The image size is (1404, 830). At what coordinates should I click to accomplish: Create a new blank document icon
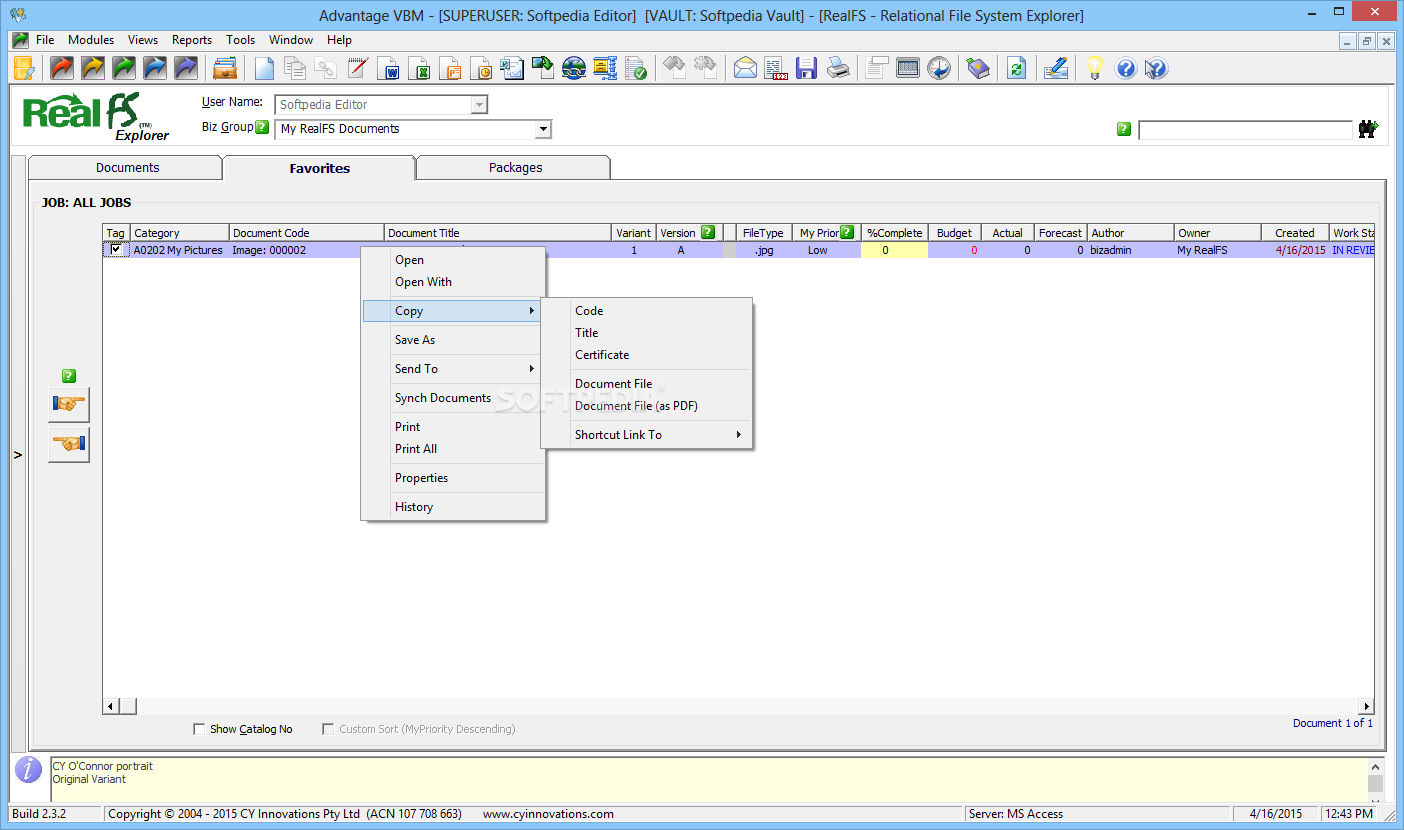(x=264, y=68)
